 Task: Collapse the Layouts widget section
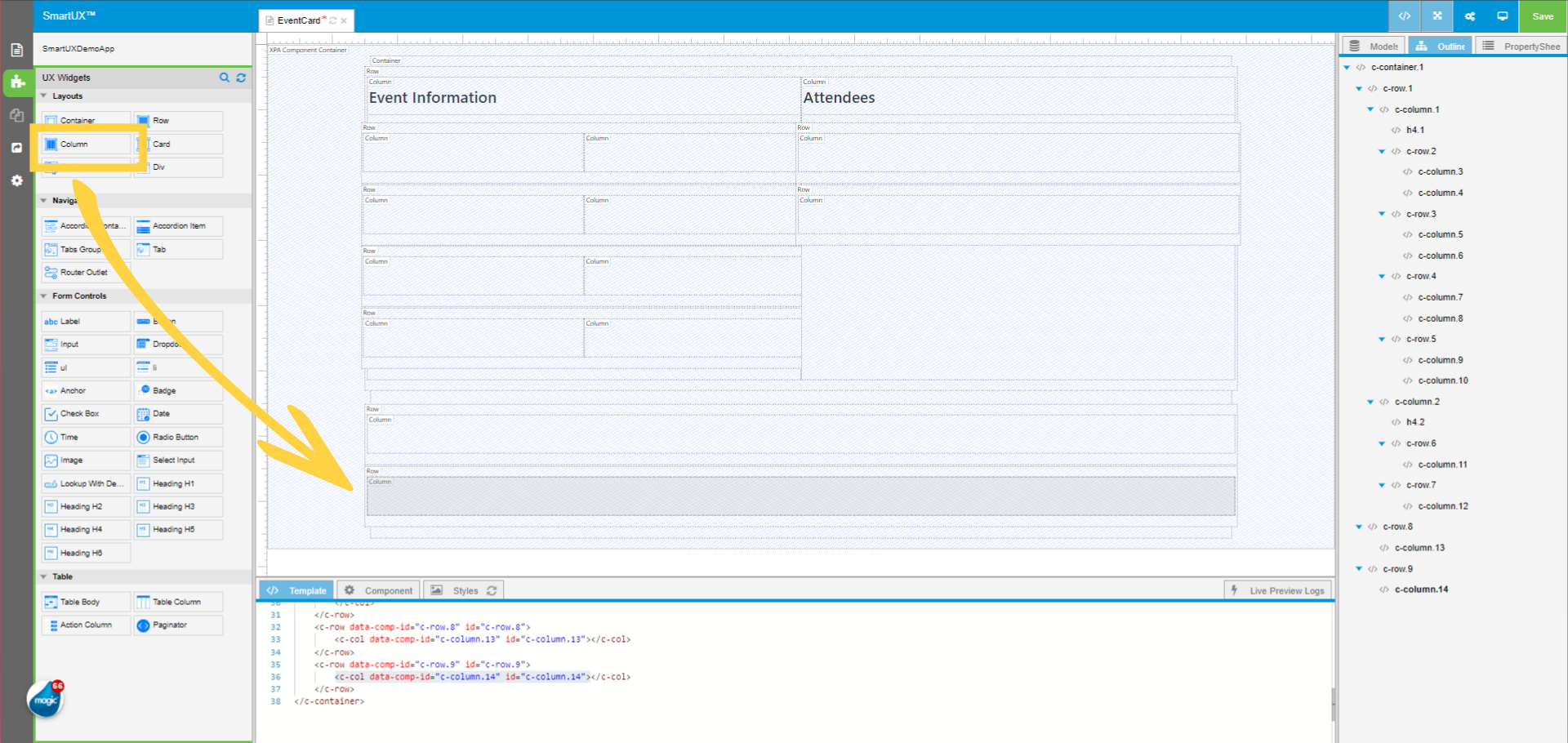[44, 96]
